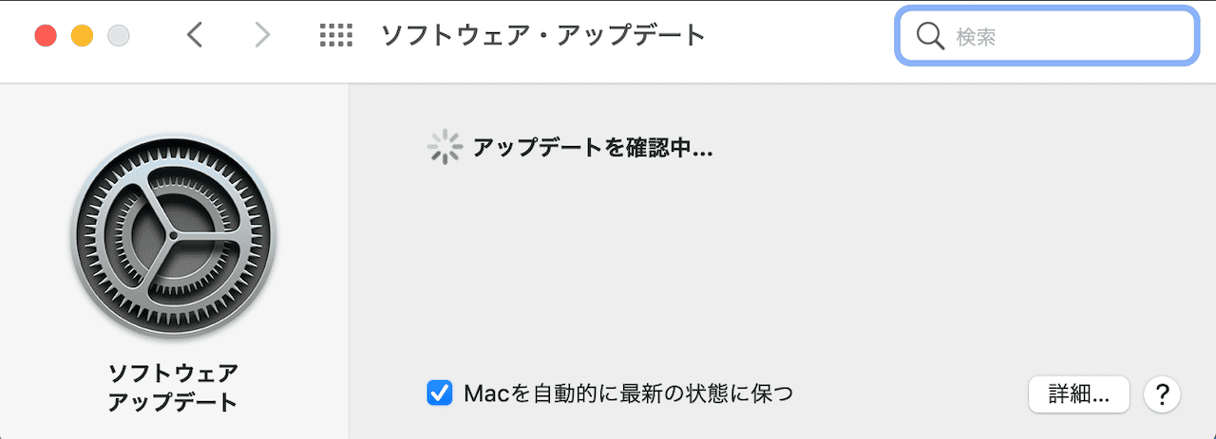Click empty toolbar space beside the title

(800, 36)
